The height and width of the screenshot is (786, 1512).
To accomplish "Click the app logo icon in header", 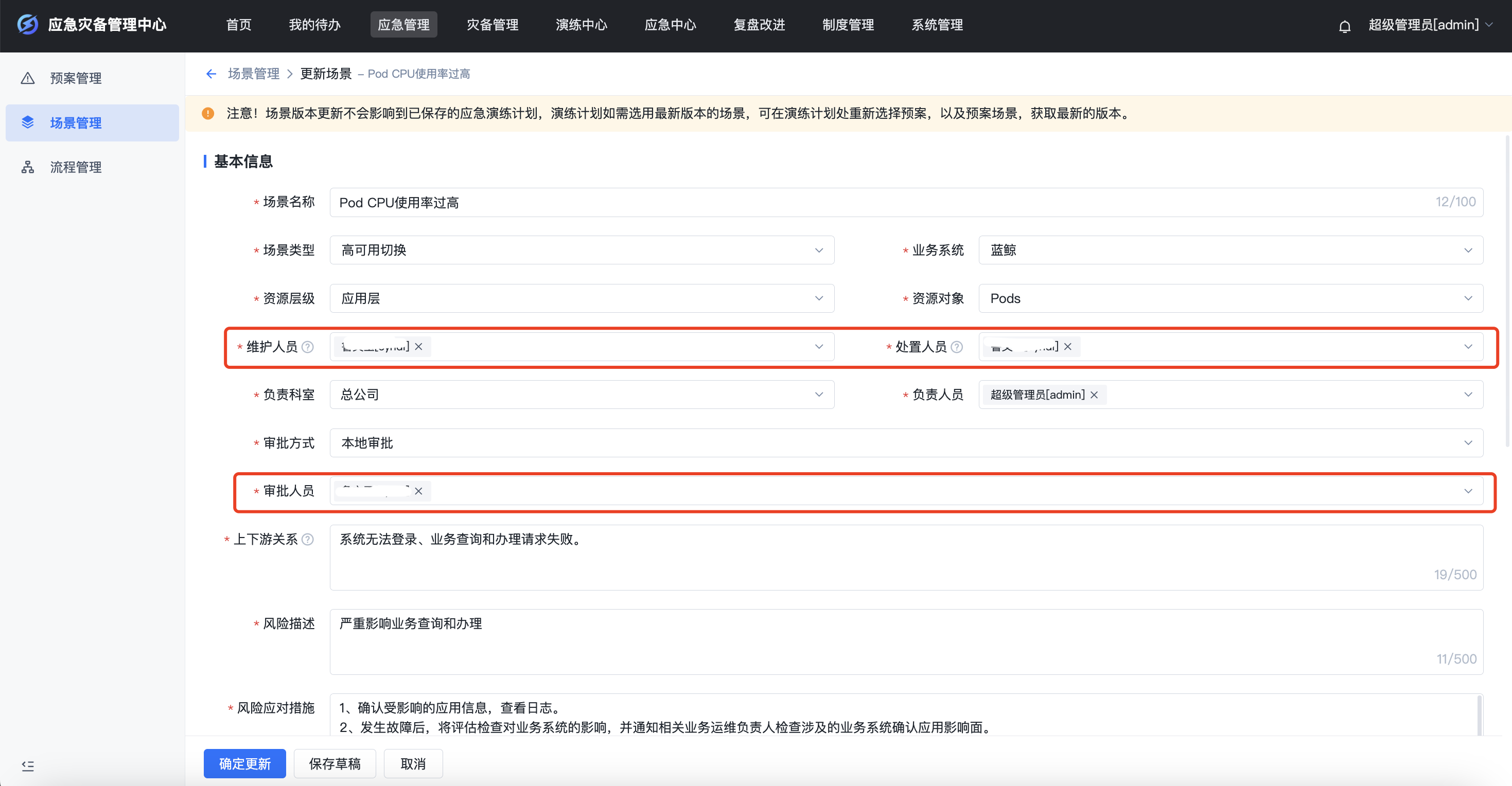I will coord(28,25).
